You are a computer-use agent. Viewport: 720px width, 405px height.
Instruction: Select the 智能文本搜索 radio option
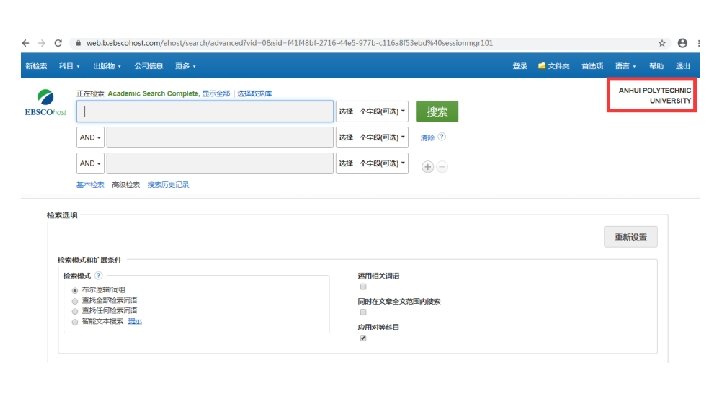(75, 322)
